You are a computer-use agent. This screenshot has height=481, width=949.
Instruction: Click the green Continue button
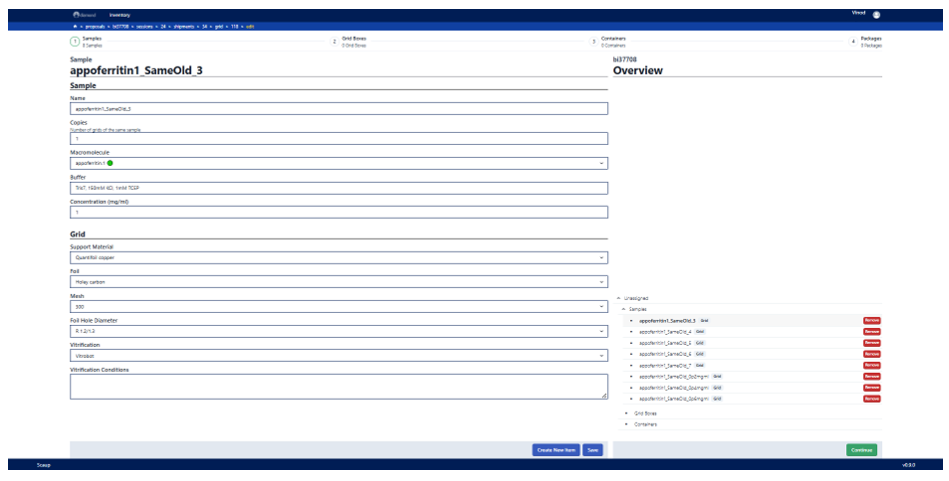[861, 450]
